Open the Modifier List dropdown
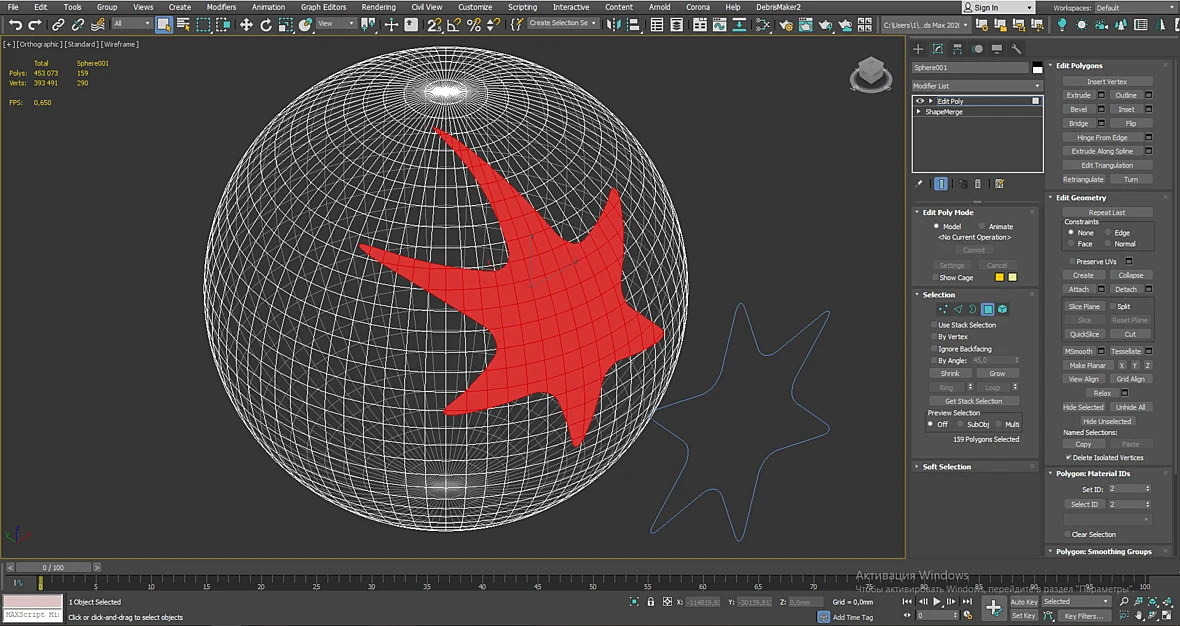Viewport: 1180px width, 626px height. [x=978, y=86]
